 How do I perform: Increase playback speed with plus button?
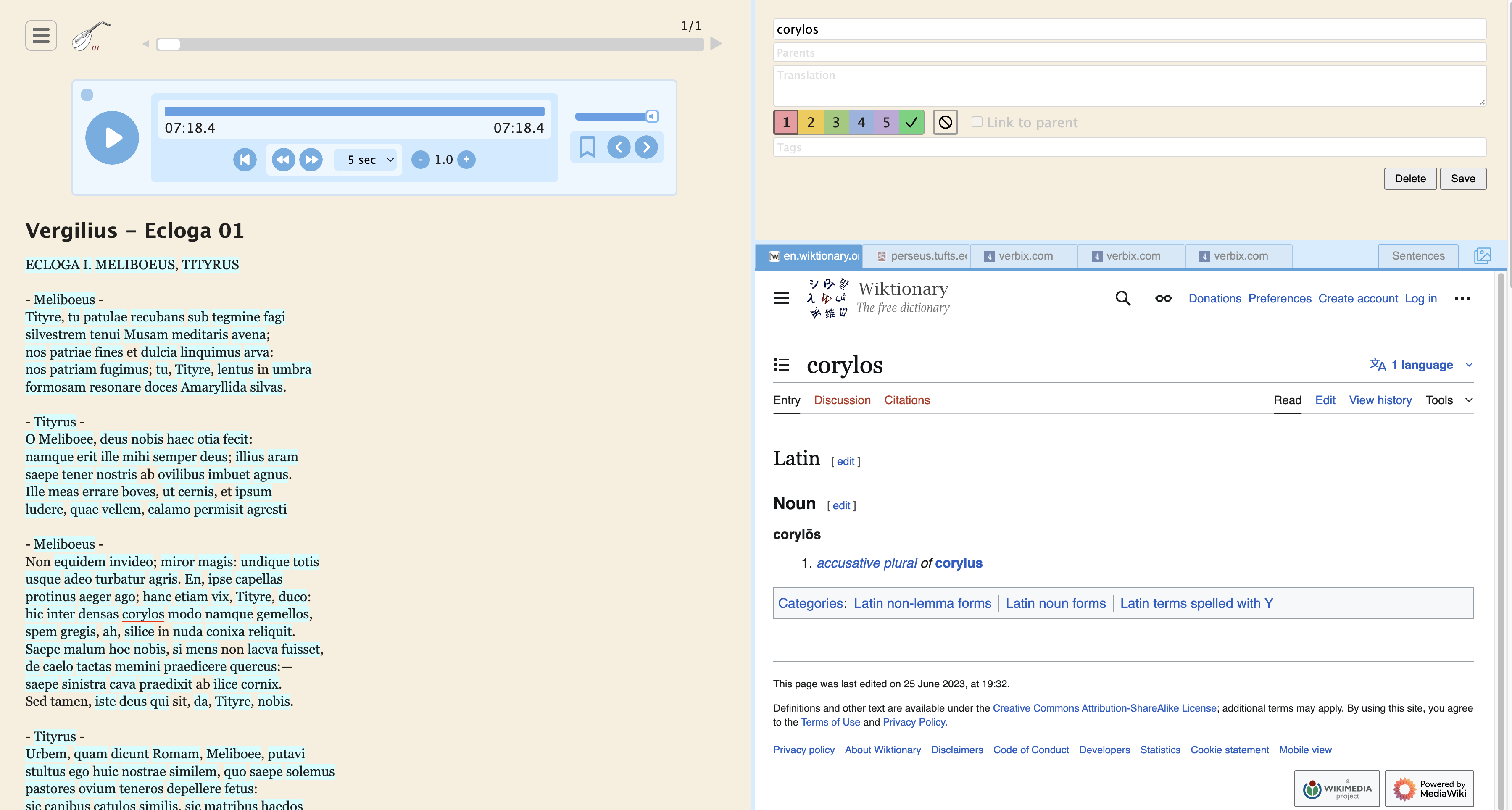tap(466, 160)
